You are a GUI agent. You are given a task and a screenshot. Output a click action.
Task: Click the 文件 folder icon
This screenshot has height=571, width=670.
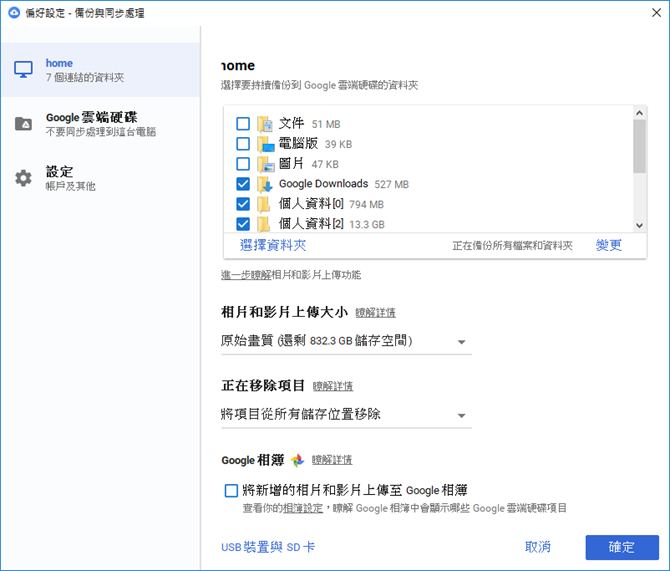pos(265,124)
